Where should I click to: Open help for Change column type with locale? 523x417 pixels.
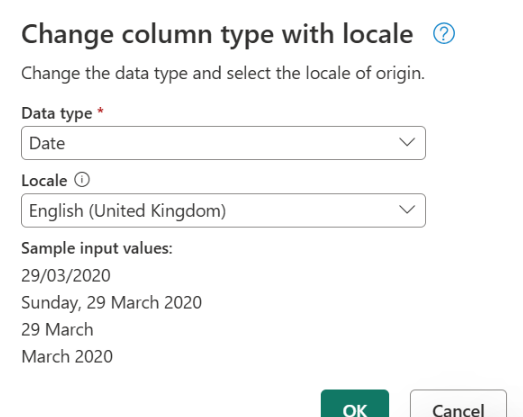pos(444,33)
